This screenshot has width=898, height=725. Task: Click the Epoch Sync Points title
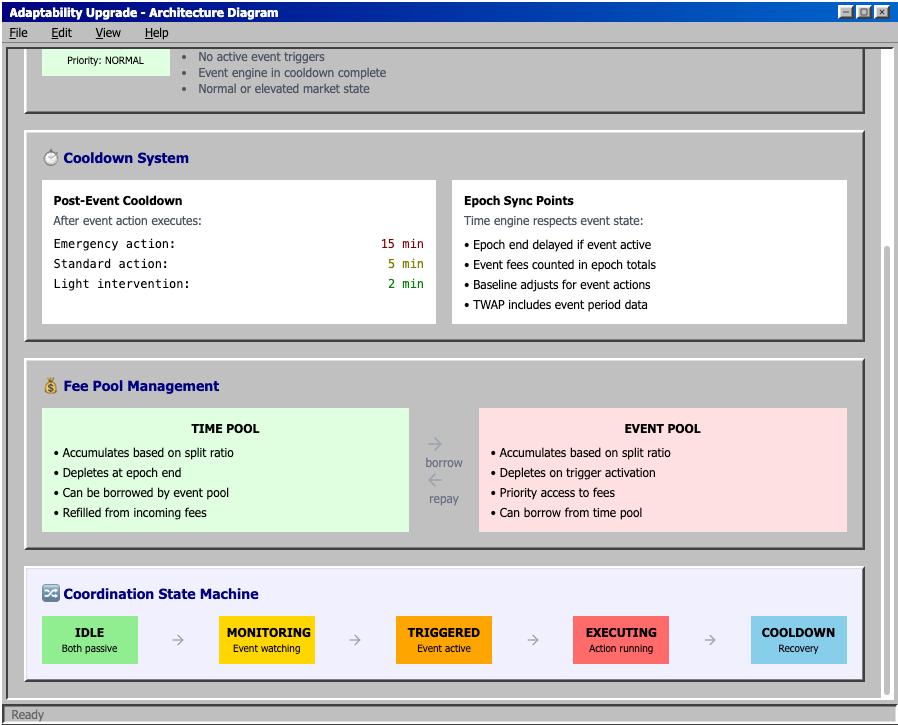pyautogui.click(x=519, y=200)
